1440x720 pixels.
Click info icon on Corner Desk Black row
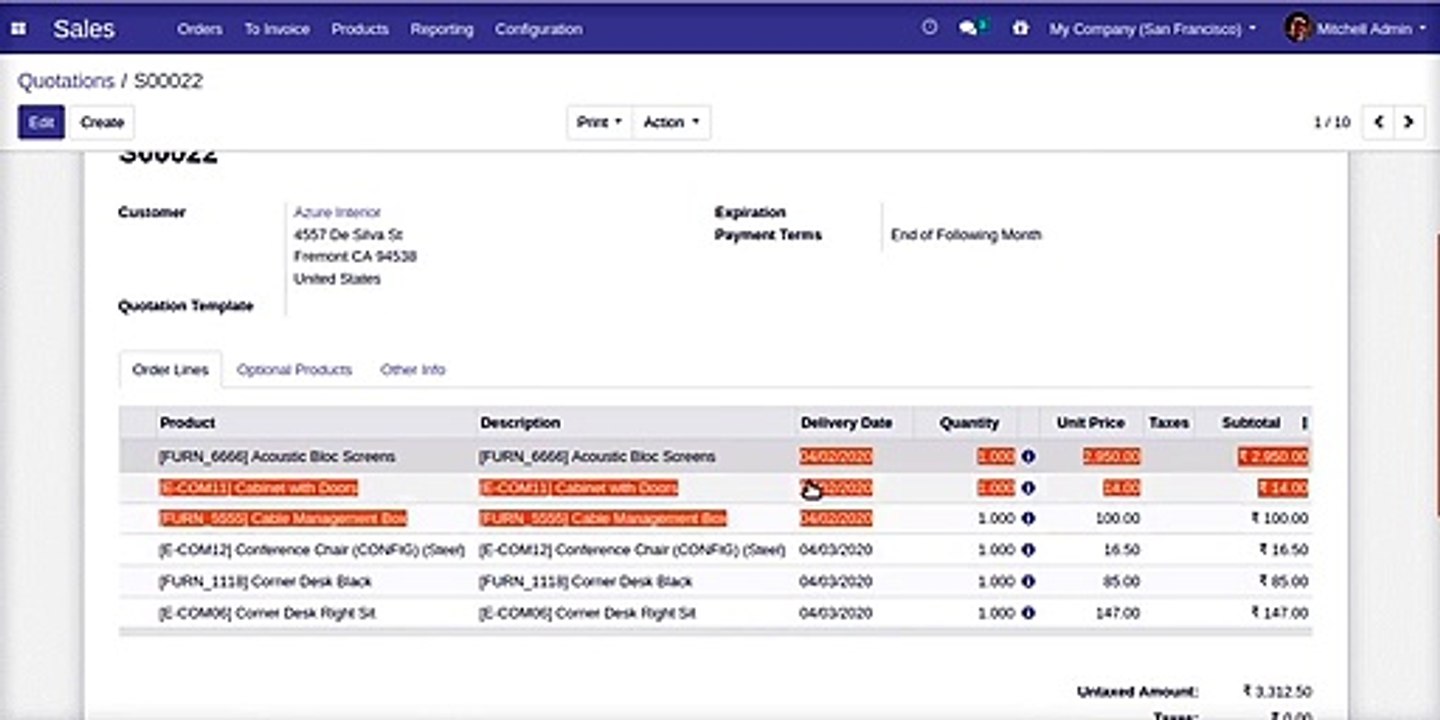tap(1028, 581)
